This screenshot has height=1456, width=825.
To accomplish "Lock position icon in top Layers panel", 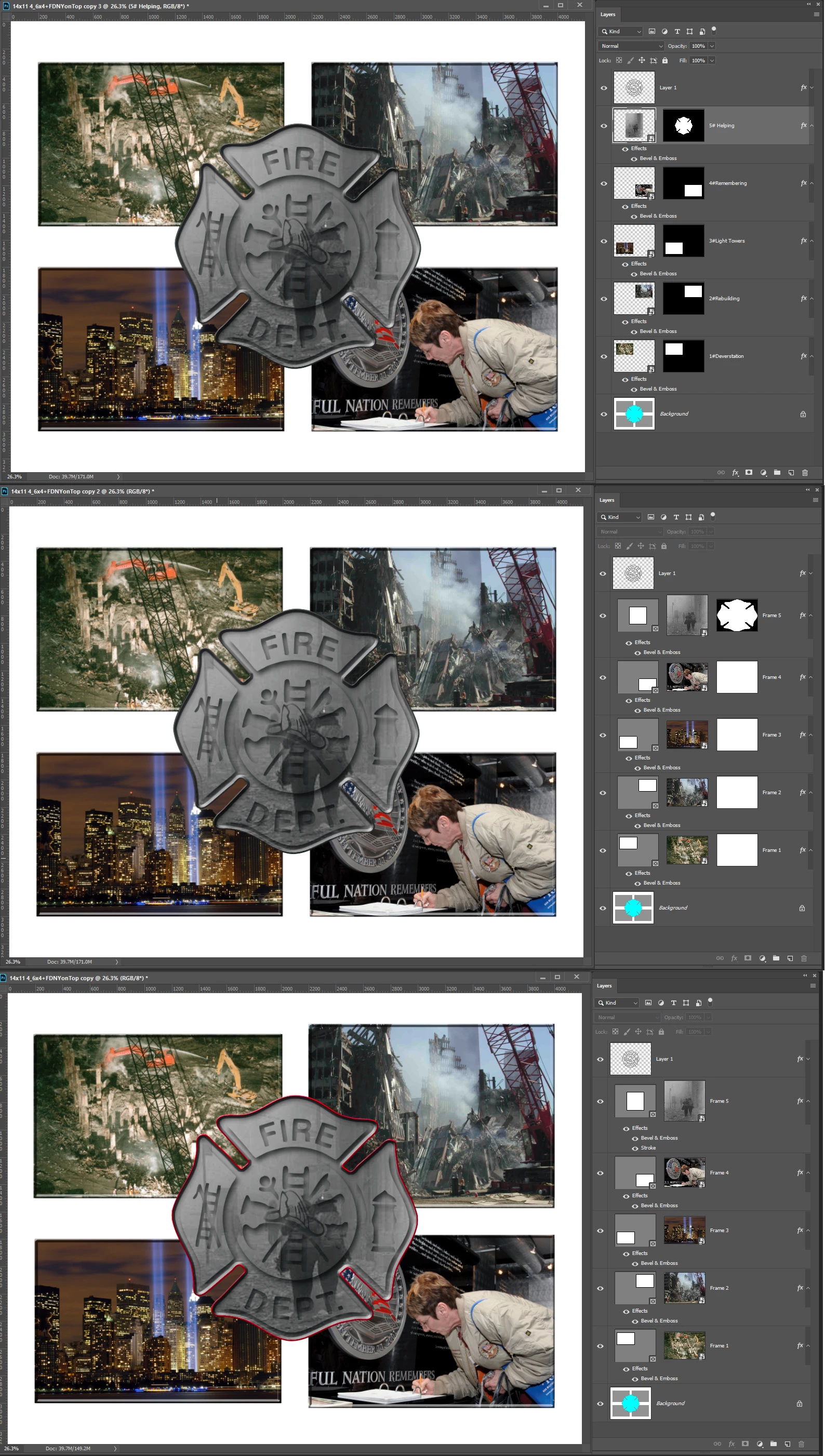I will click(x=642, y=60).
